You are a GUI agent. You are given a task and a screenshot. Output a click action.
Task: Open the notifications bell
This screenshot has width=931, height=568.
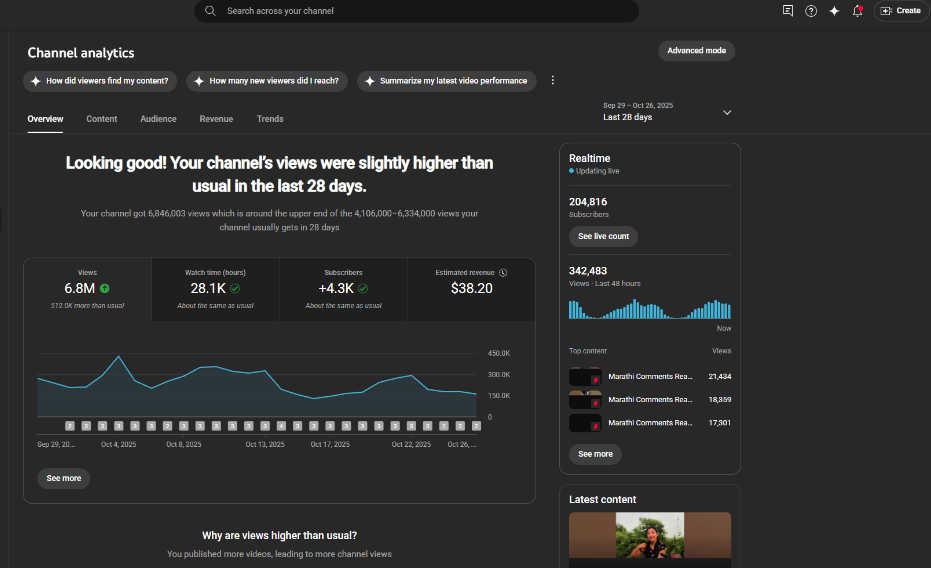click(857, 11)
